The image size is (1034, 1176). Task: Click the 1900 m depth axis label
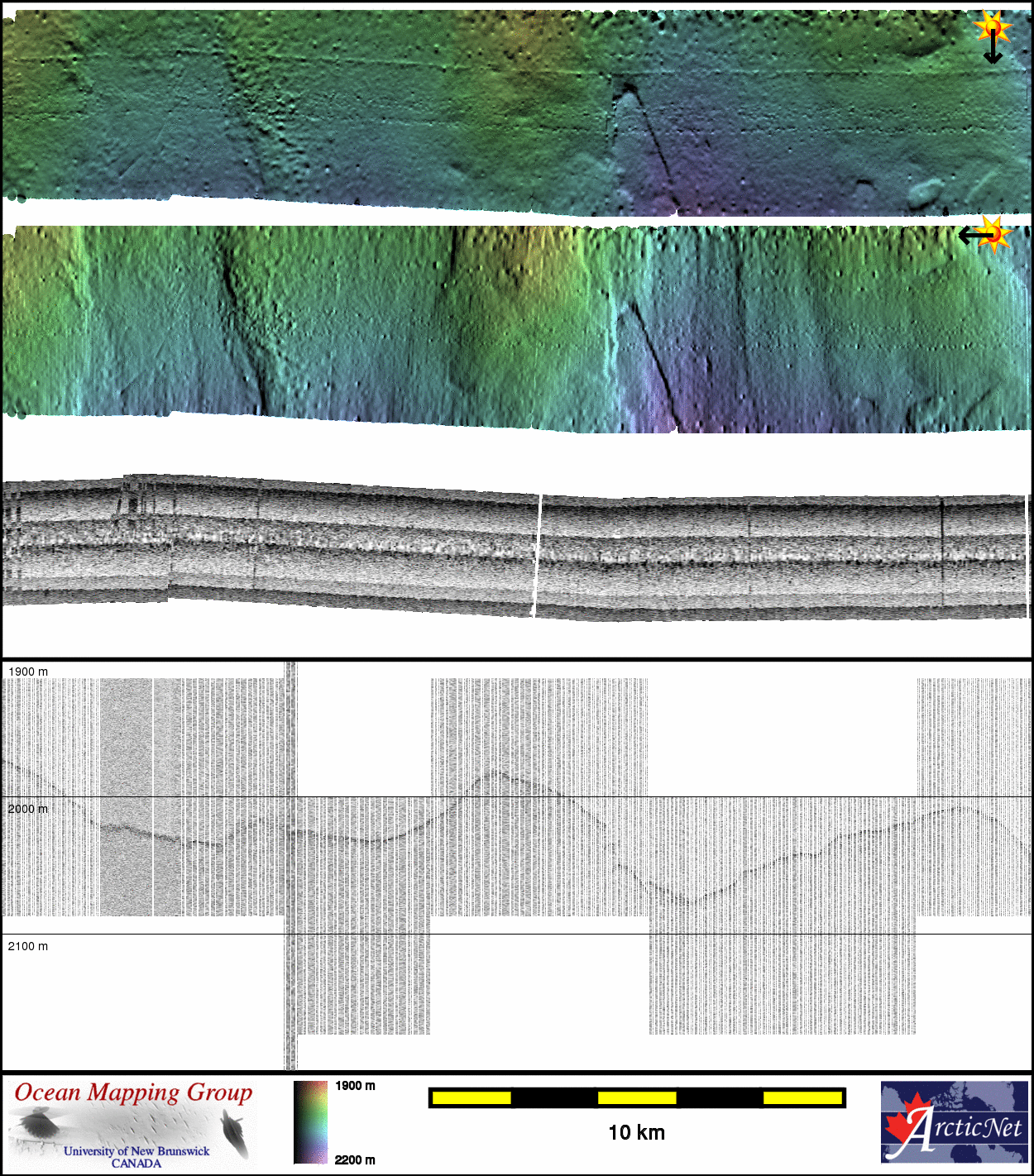click(28, 672)
